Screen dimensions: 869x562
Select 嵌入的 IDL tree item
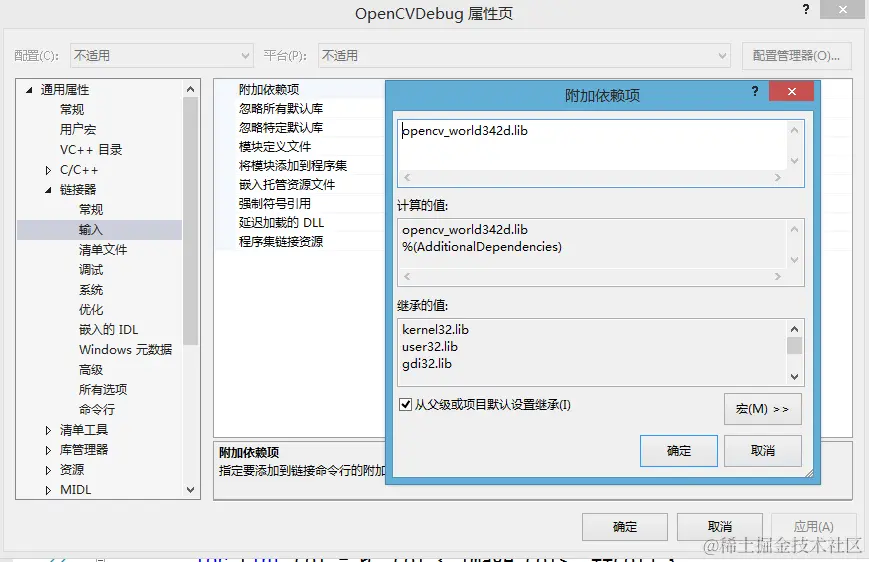coord(109,330)
